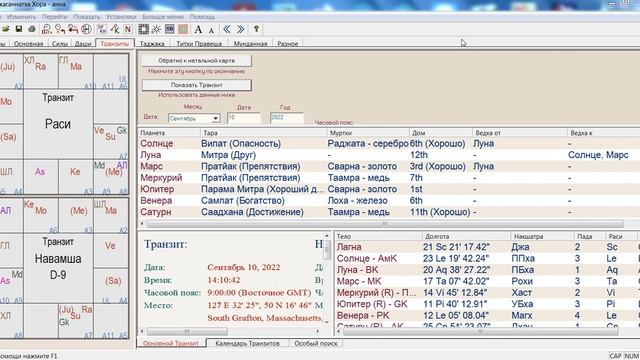This screenshot has width=640, height=360.
Task: Click Обратно к натальной карте button
Action: point(197,60)
